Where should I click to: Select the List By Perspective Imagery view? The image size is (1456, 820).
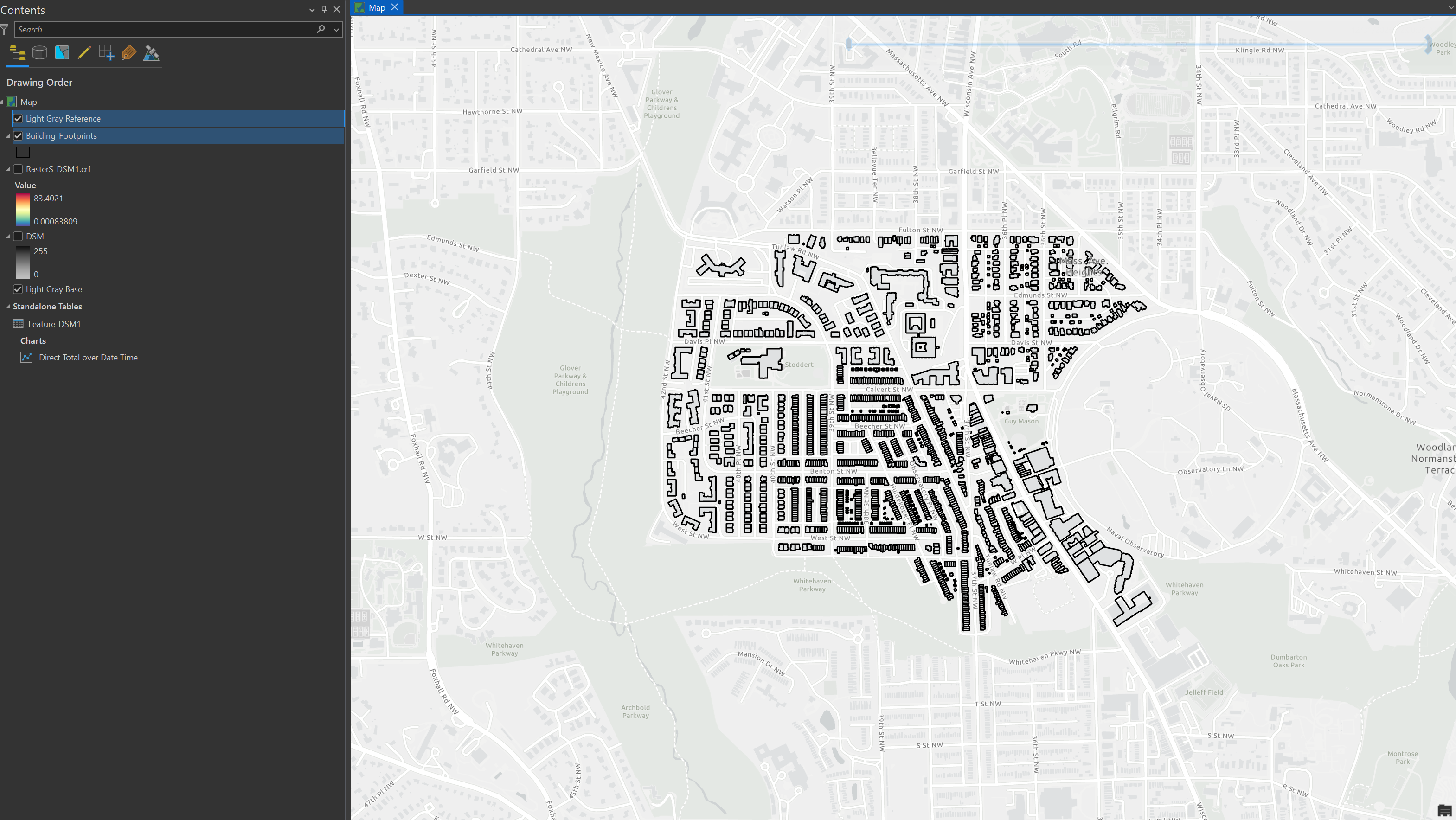coord(151,52)
